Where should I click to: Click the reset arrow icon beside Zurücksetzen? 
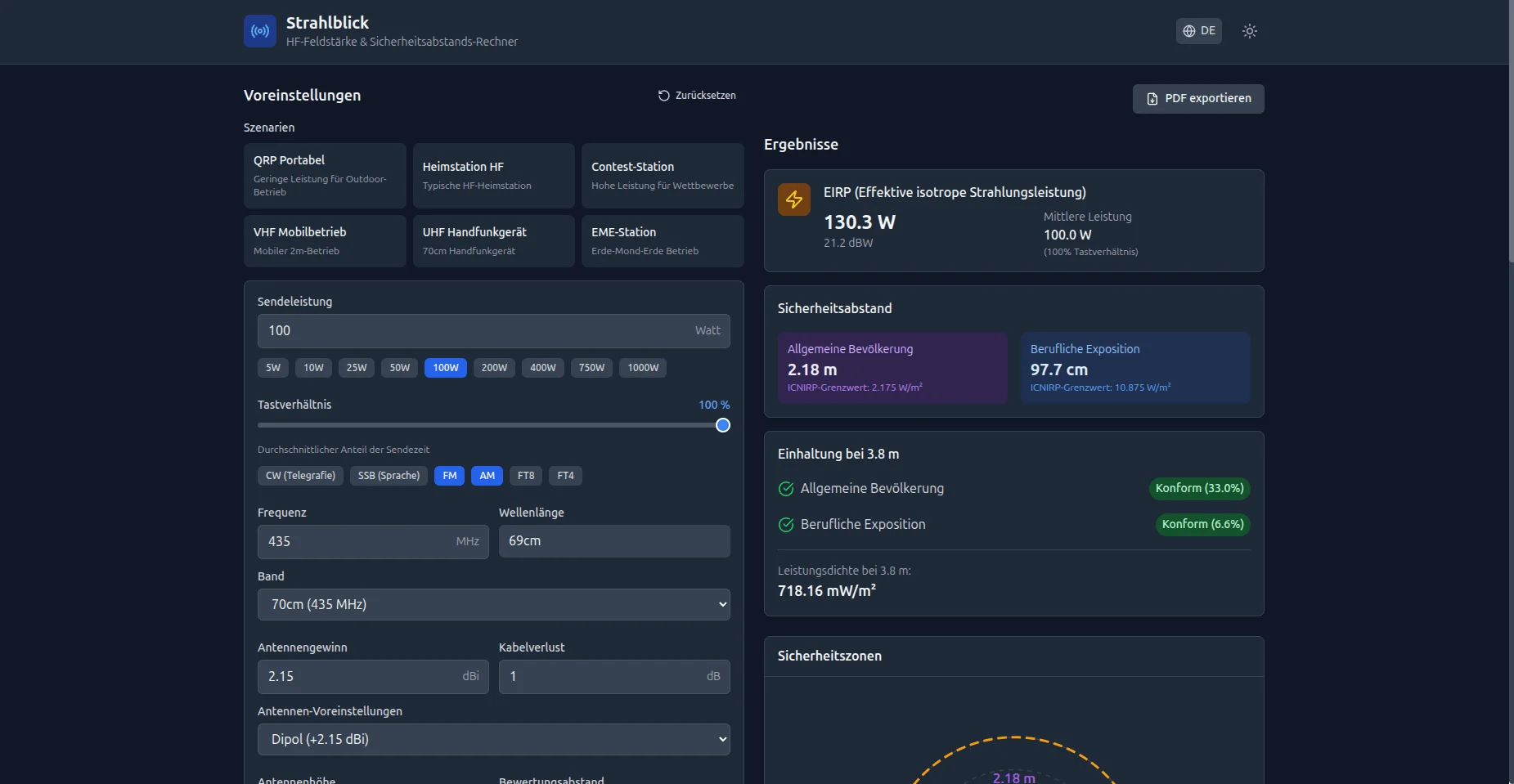point(663,95)
